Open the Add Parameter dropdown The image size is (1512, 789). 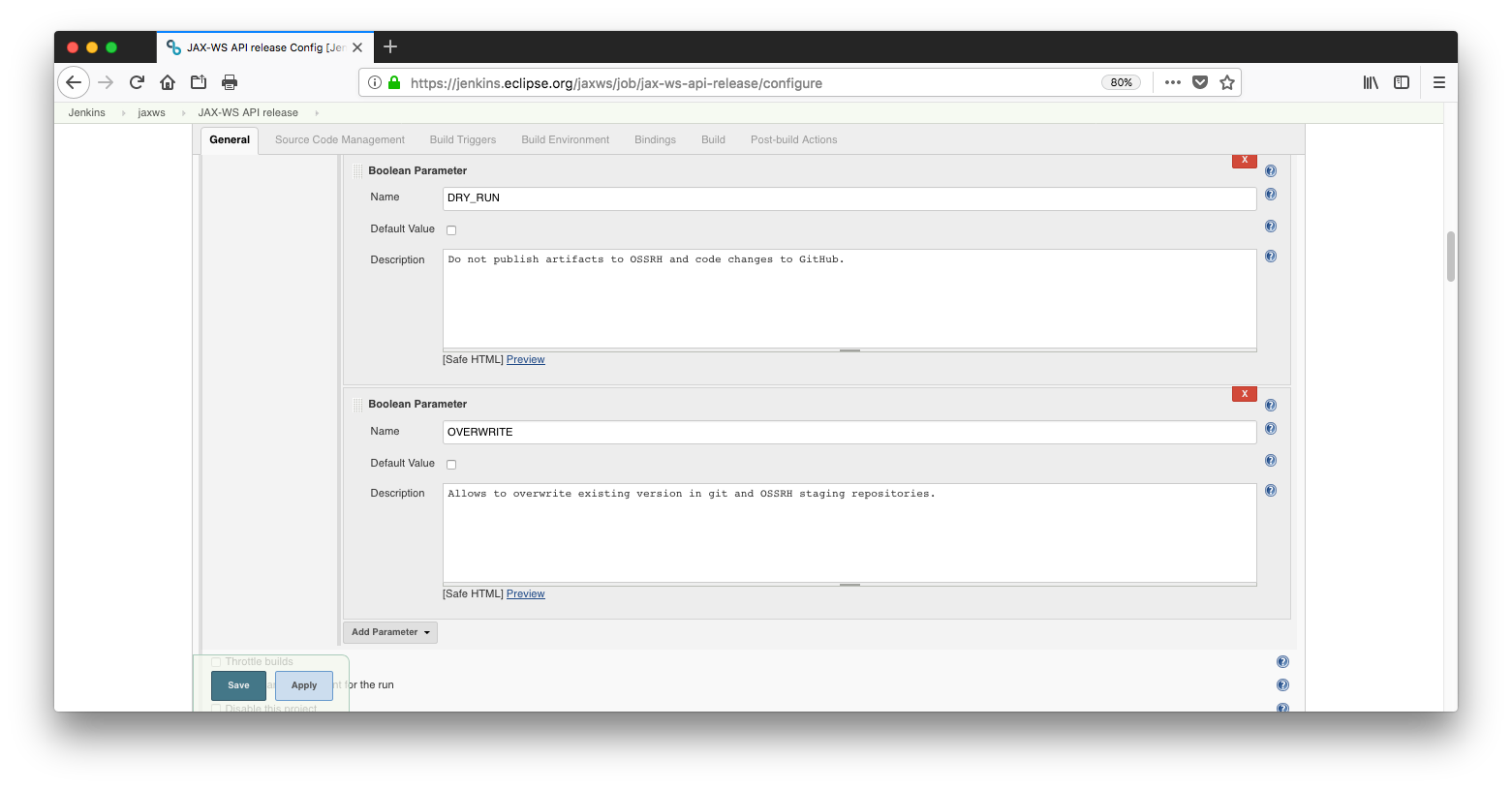[390, 632]
